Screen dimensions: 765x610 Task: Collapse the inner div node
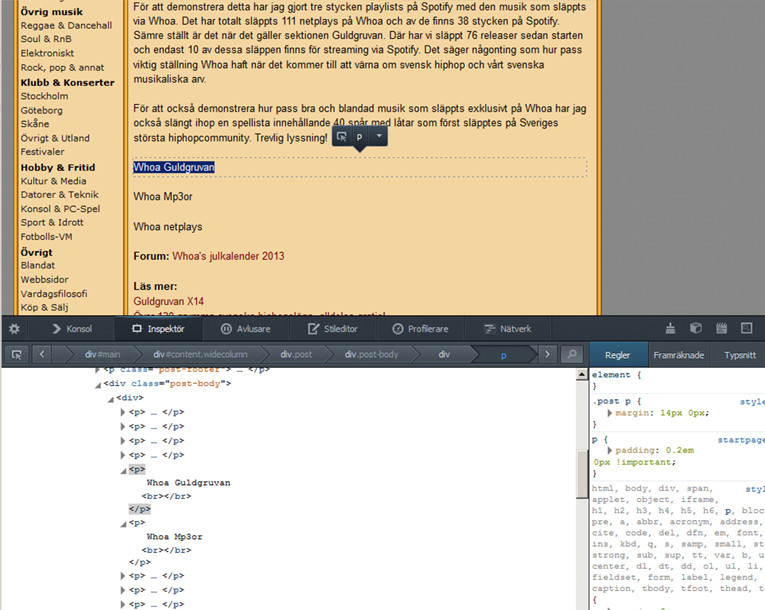pyautogui.click(x=111, y=399)
